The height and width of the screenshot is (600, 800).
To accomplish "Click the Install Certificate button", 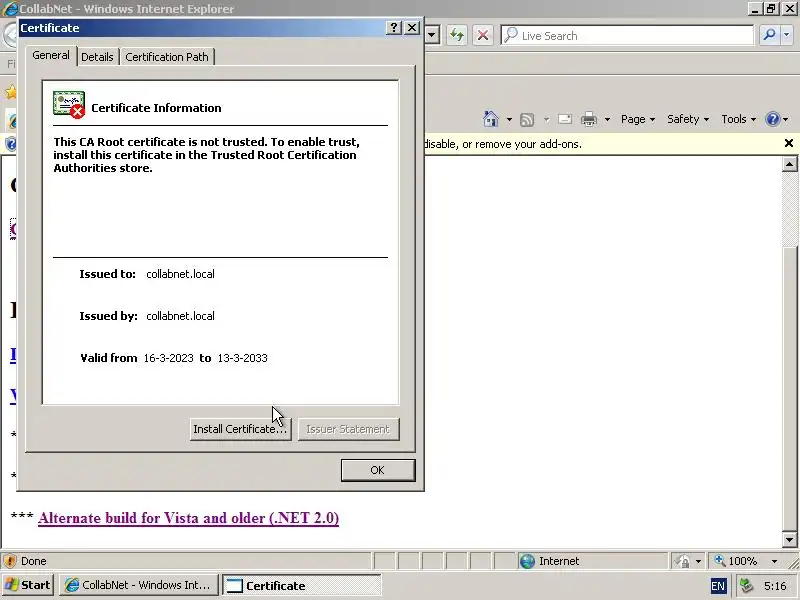I will click(240, 429).
